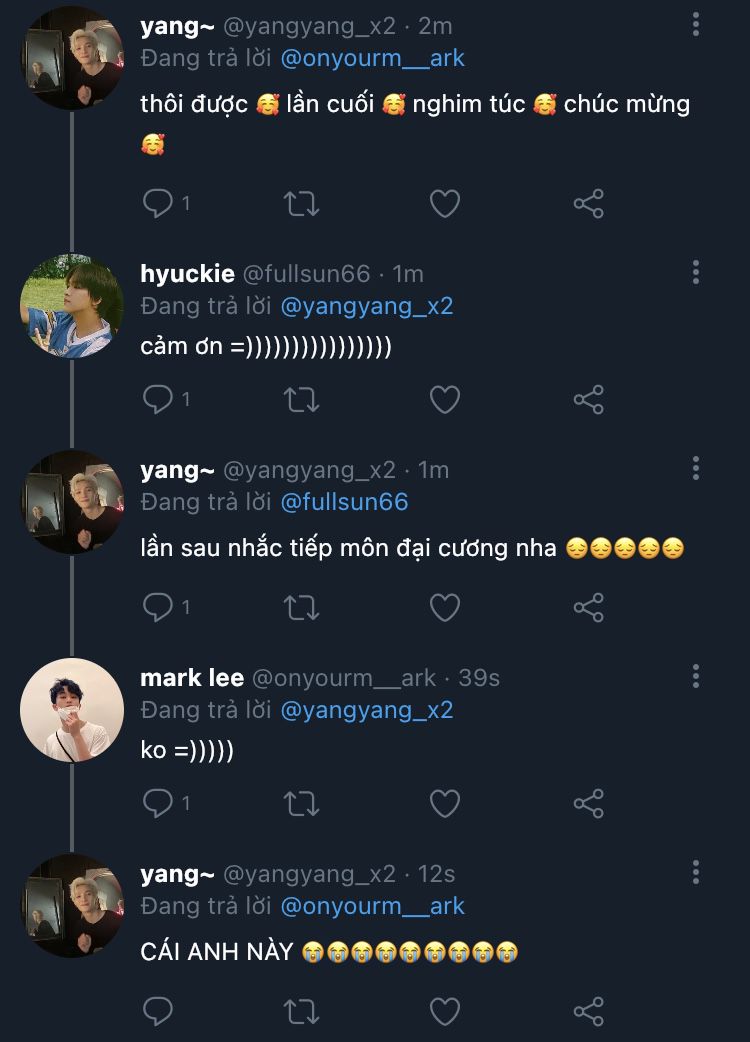
Task: Click hyuckie's profile picture
Action: point(71,306)
